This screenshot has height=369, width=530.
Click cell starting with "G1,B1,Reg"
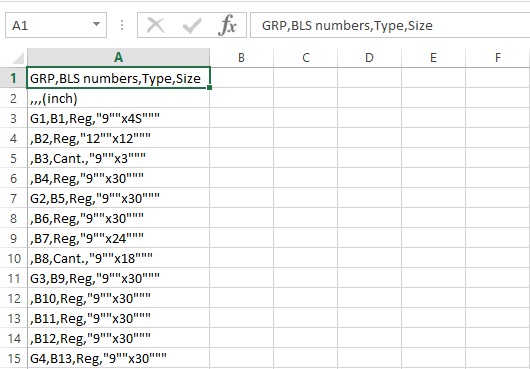pyautogui.click(x=118, y=118)
